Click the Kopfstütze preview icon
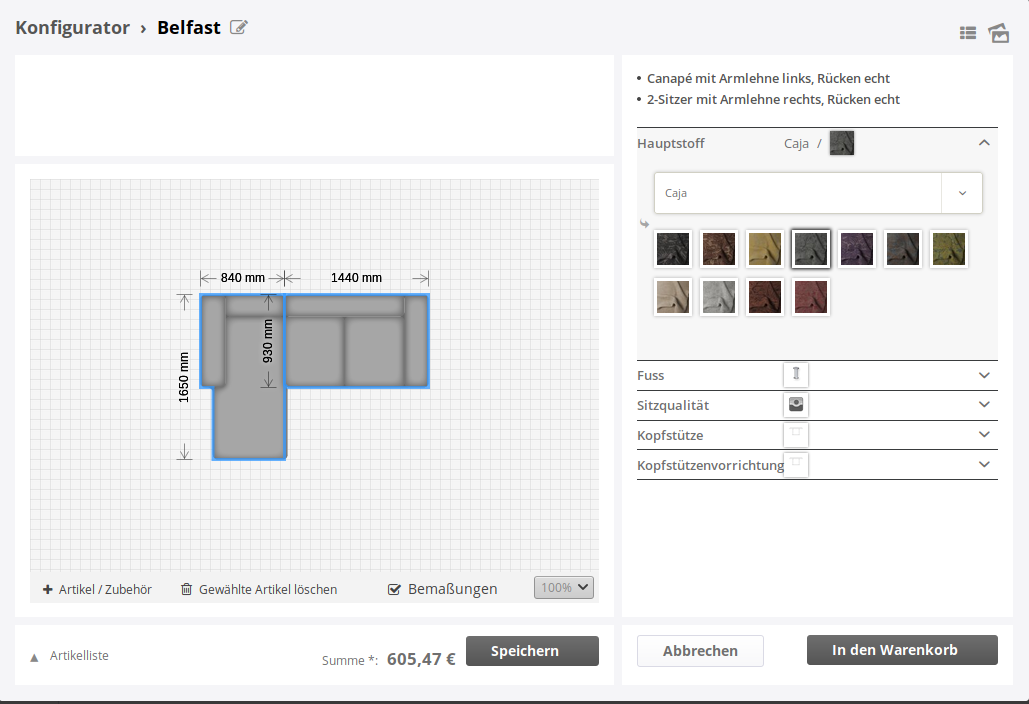Screen dimensions: 1029x704 tap(796, 435)
